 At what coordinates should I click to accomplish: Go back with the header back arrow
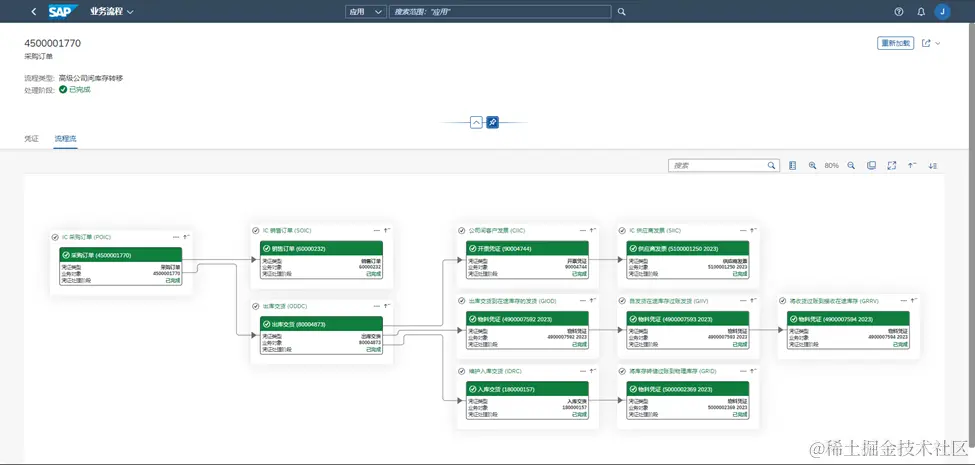[x=34, y=11]
